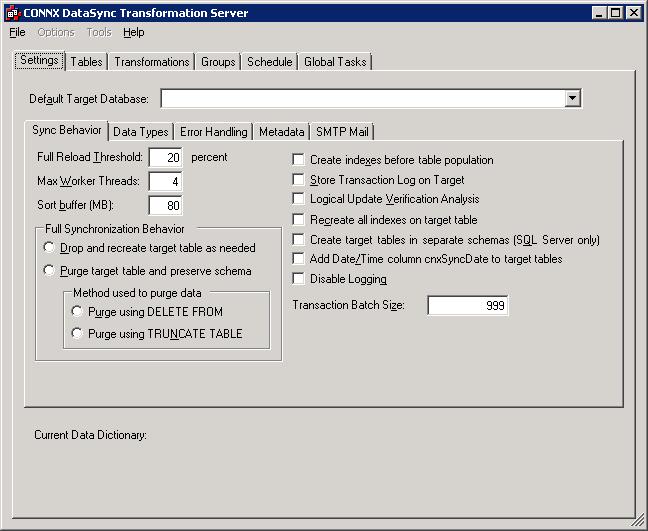Open the File menu
Viewport: 648px width, 531px height.
point(17,32)
